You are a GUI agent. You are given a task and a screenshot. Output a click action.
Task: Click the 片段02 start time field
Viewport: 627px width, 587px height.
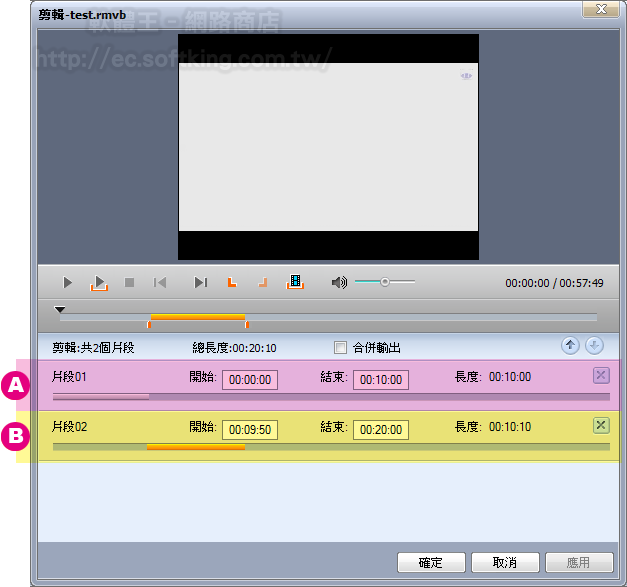coord(250,430)
